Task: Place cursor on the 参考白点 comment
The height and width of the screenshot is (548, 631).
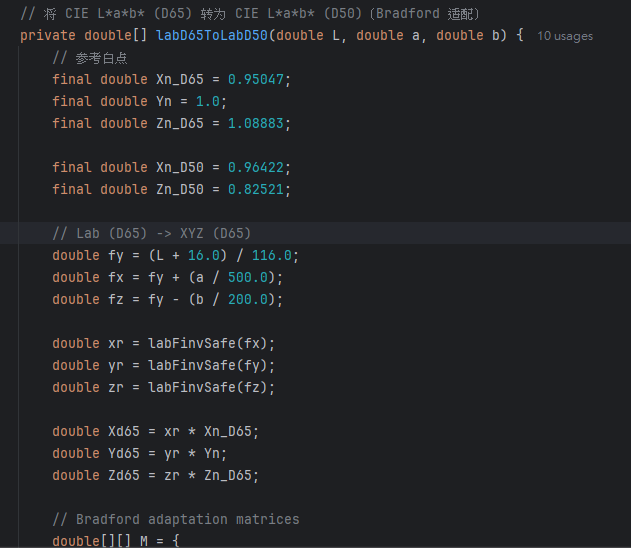Action: click(x=100, y=57)
